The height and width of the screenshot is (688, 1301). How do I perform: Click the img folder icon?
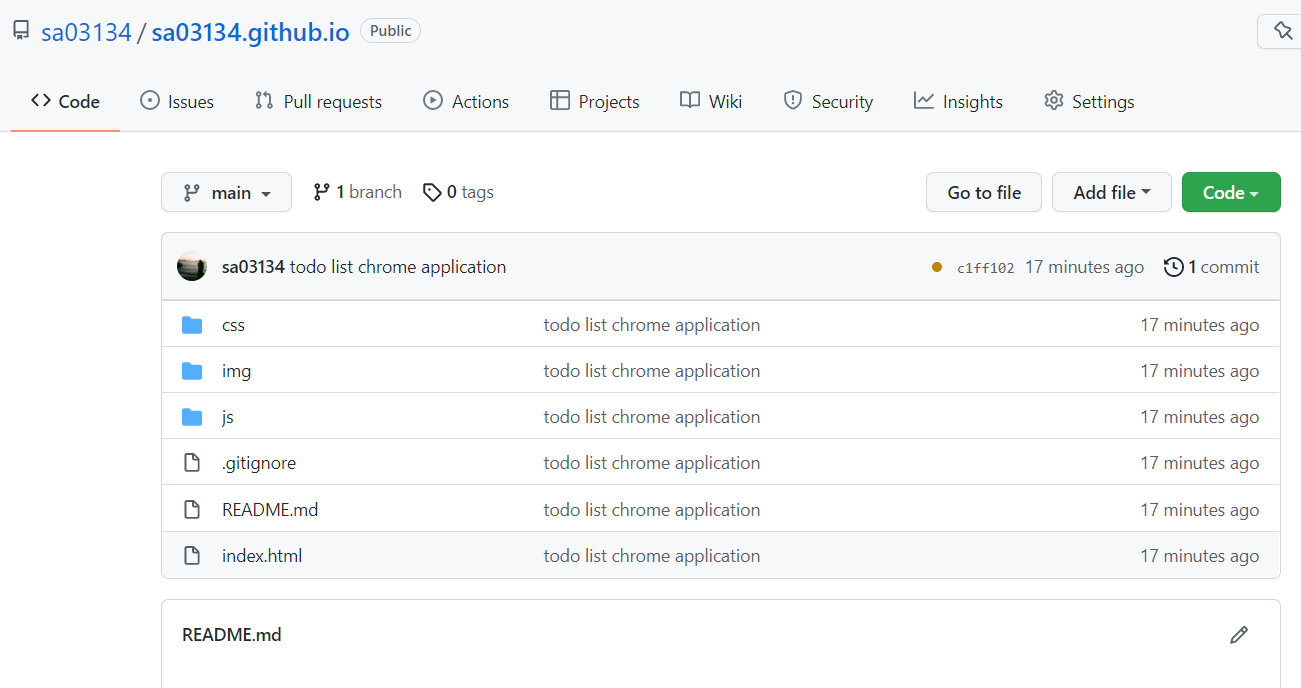192,371
